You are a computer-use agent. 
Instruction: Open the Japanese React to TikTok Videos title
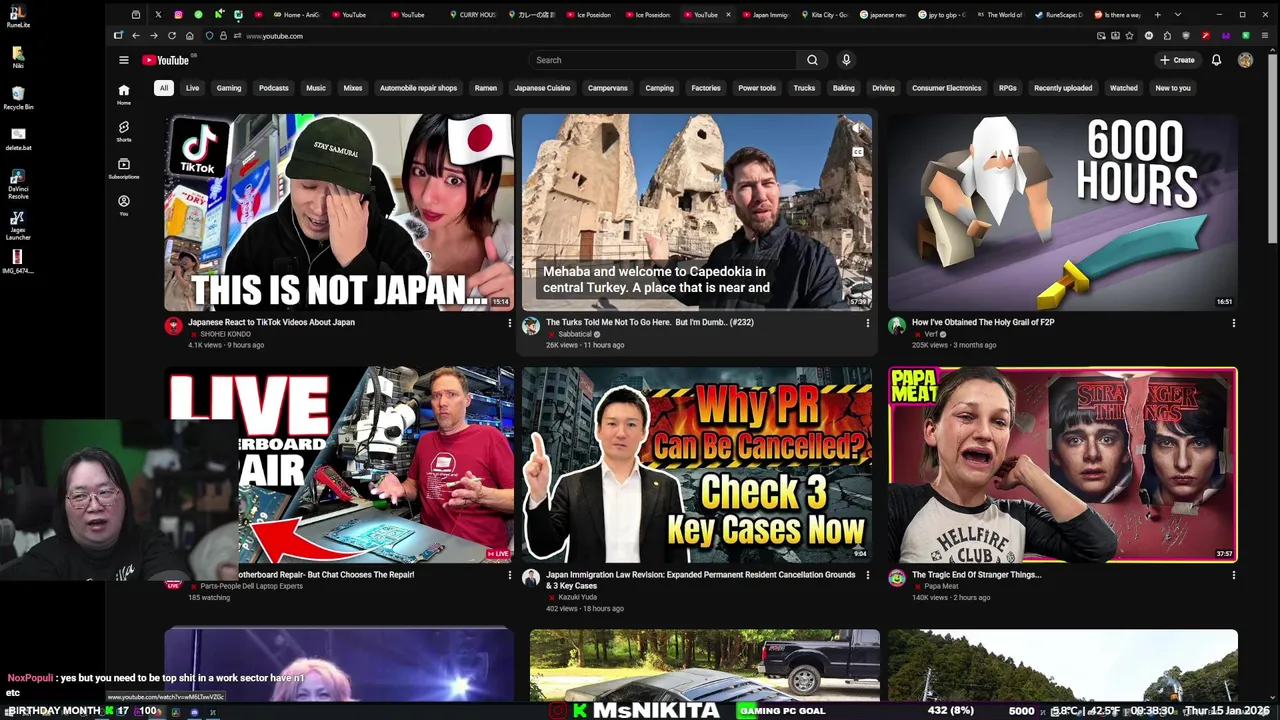tap(271, 322)
